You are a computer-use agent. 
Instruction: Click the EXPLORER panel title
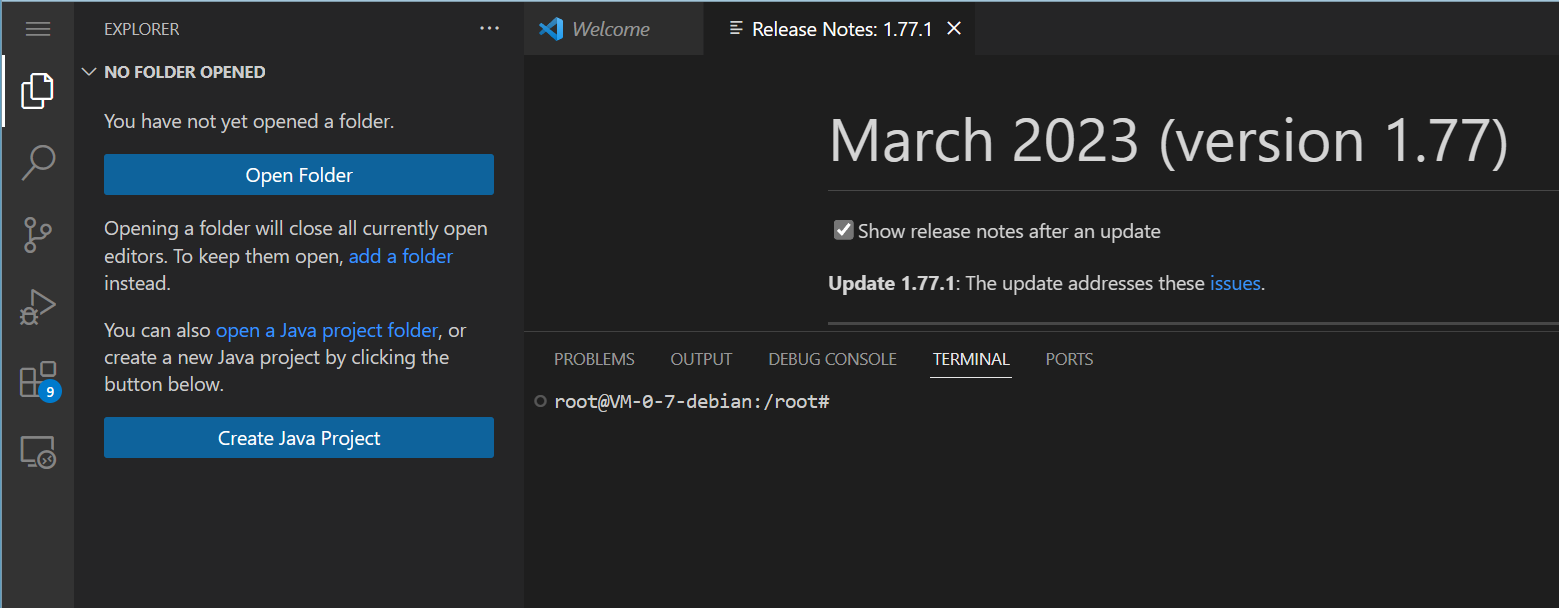point(142,29)
